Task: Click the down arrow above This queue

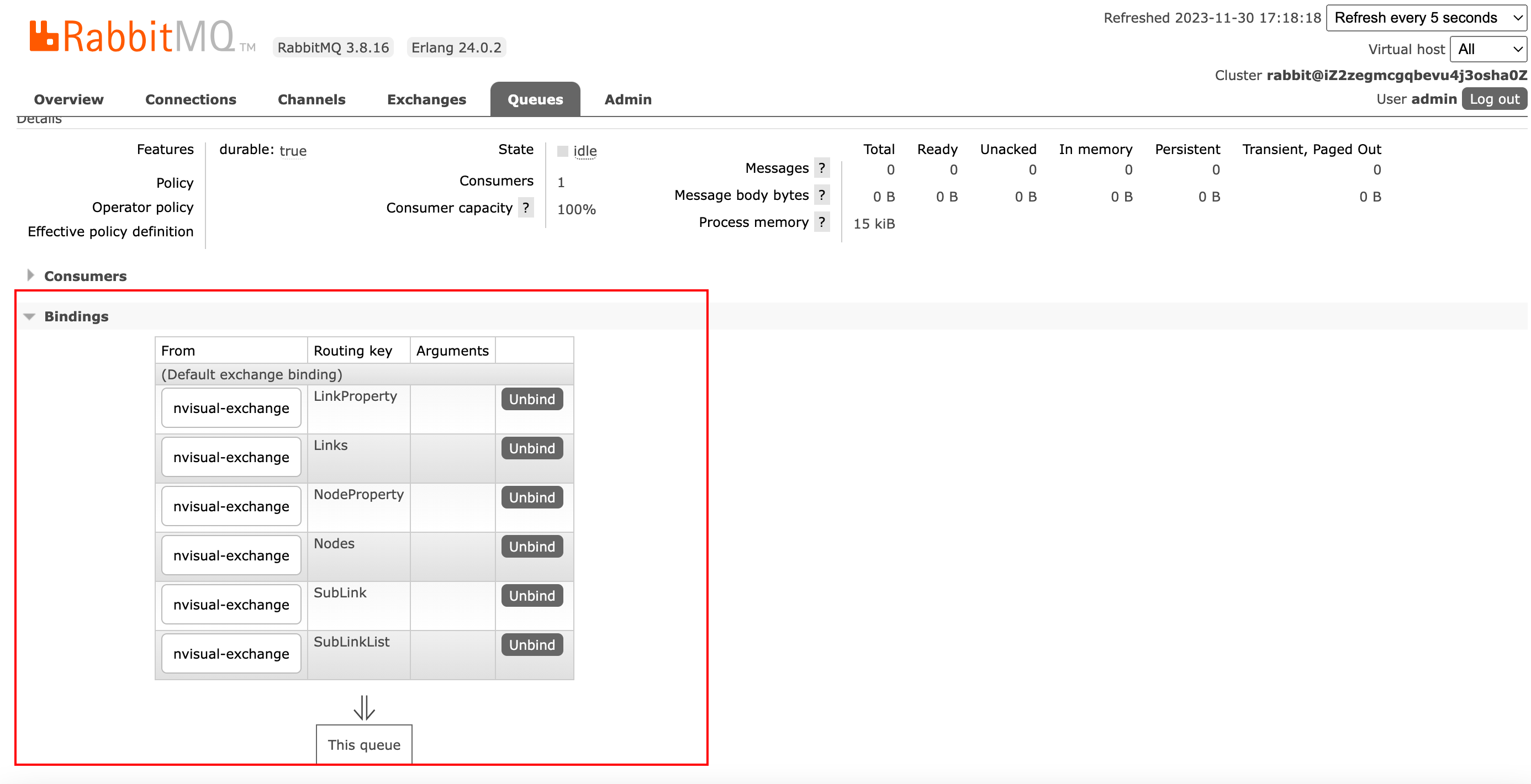Action: tap(364, 707)
